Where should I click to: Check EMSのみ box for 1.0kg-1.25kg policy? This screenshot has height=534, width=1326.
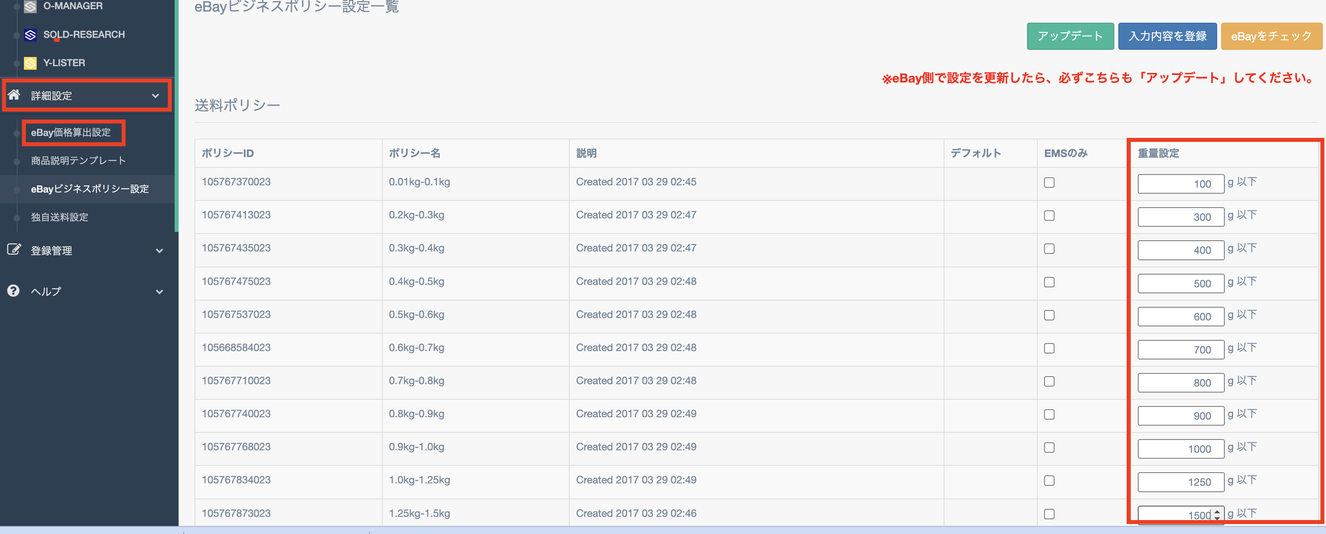coord(1049,481)
